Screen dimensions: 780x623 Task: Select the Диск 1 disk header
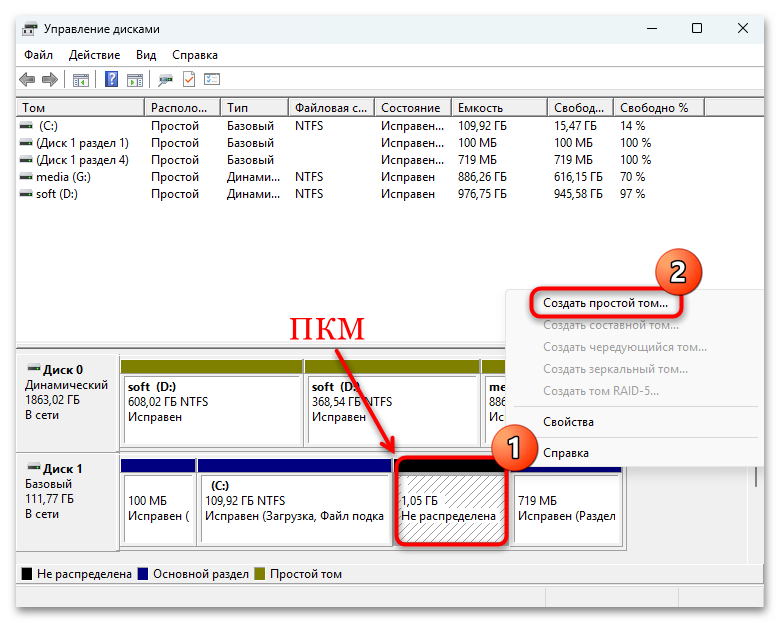[x=67, y=501]
